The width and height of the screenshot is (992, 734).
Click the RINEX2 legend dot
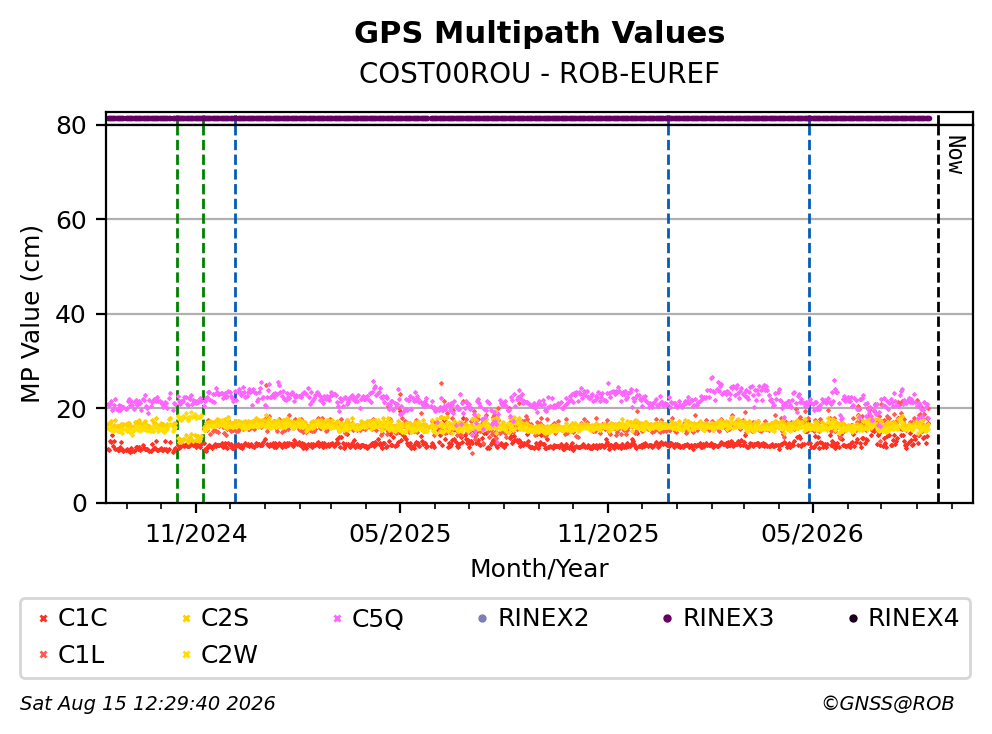[x=483, y=618]
